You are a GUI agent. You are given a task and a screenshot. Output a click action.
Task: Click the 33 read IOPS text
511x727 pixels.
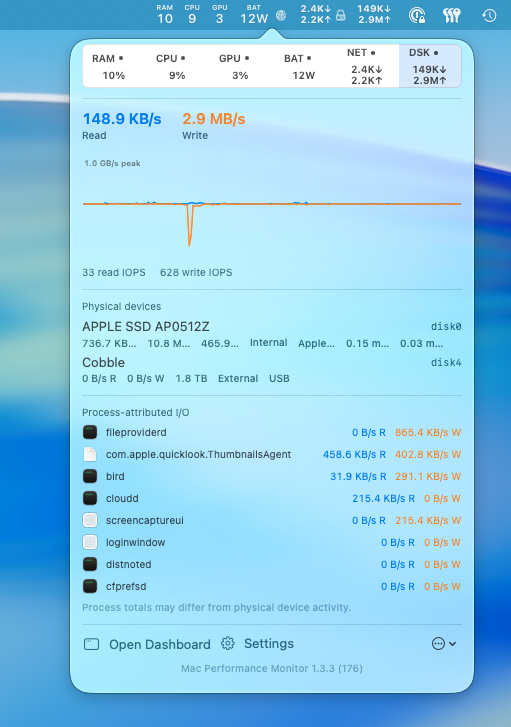click(114, 273)
